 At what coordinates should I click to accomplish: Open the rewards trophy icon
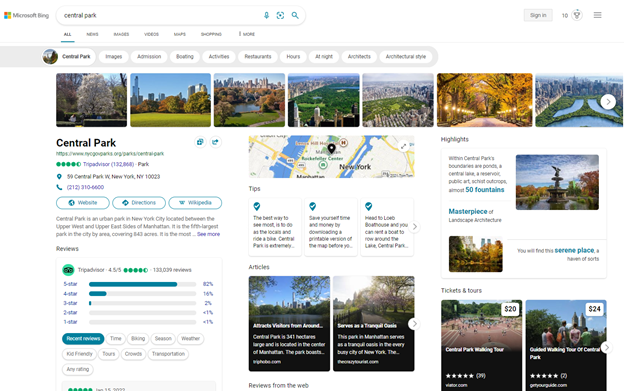pos(577,15)
